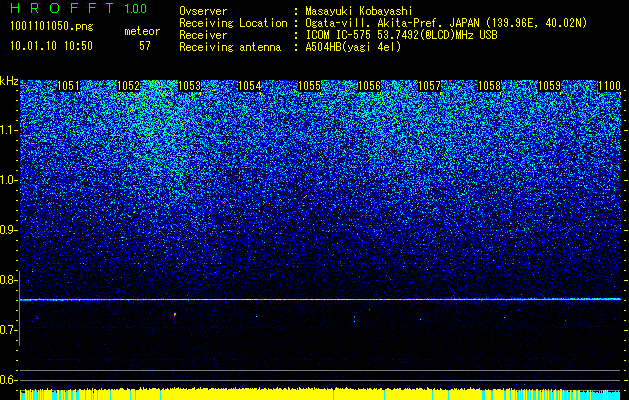This screenshot has width=629, height=400.
Task: Click the 0.8 kHz axis label
Action: pyautogui.click(x=8, y=280)
